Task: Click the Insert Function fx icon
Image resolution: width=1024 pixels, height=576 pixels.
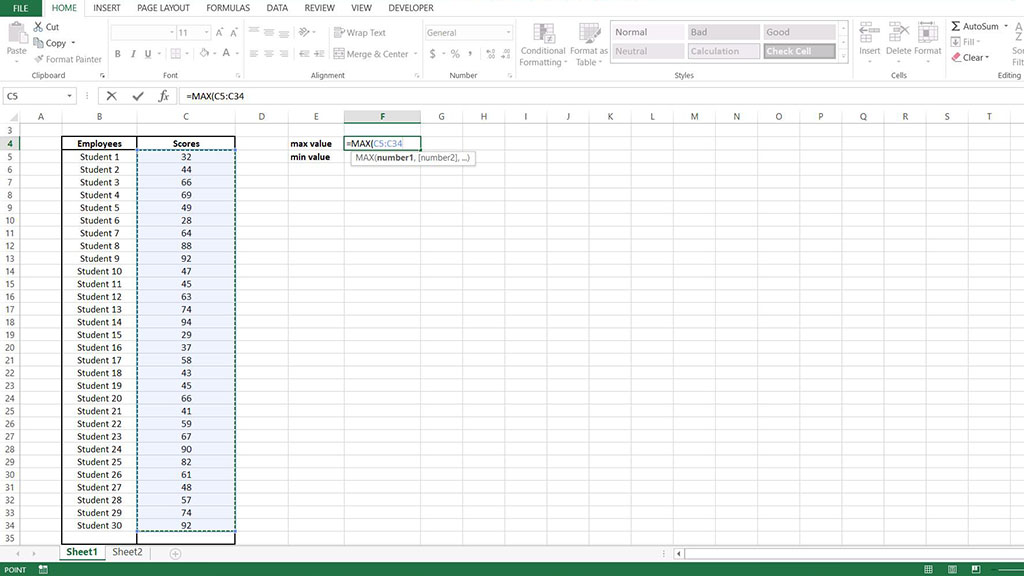Action: [163, 96]
